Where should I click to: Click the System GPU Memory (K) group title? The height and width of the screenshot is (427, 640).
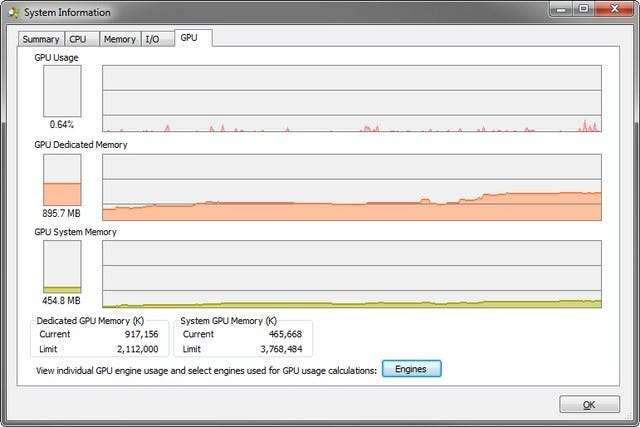[x=229, y=321]
